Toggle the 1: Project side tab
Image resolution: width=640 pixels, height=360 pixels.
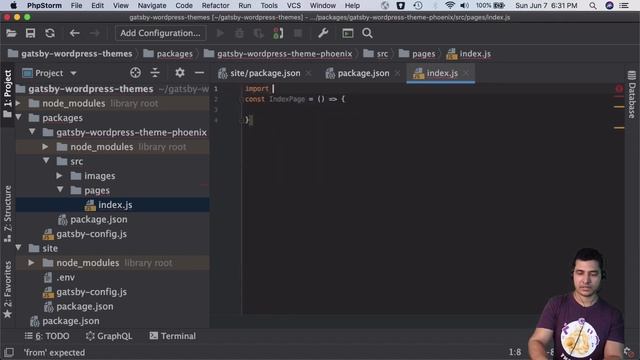pyautogui.click(x=7, y=93)
